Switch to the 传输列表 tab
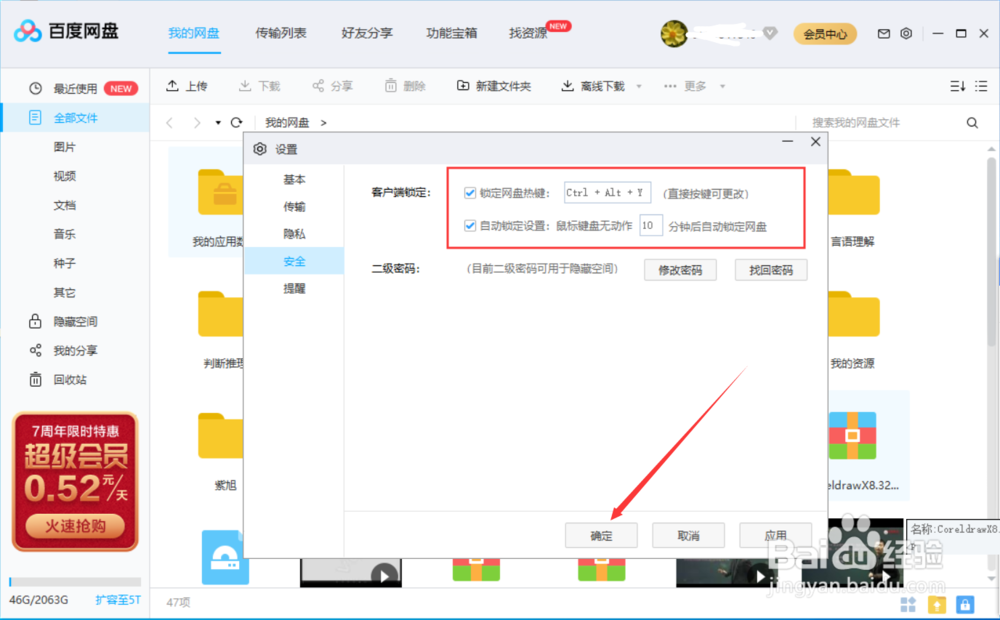Viewport: 1000px width, 620px height. pyautogui.click(x=280, y=33)
